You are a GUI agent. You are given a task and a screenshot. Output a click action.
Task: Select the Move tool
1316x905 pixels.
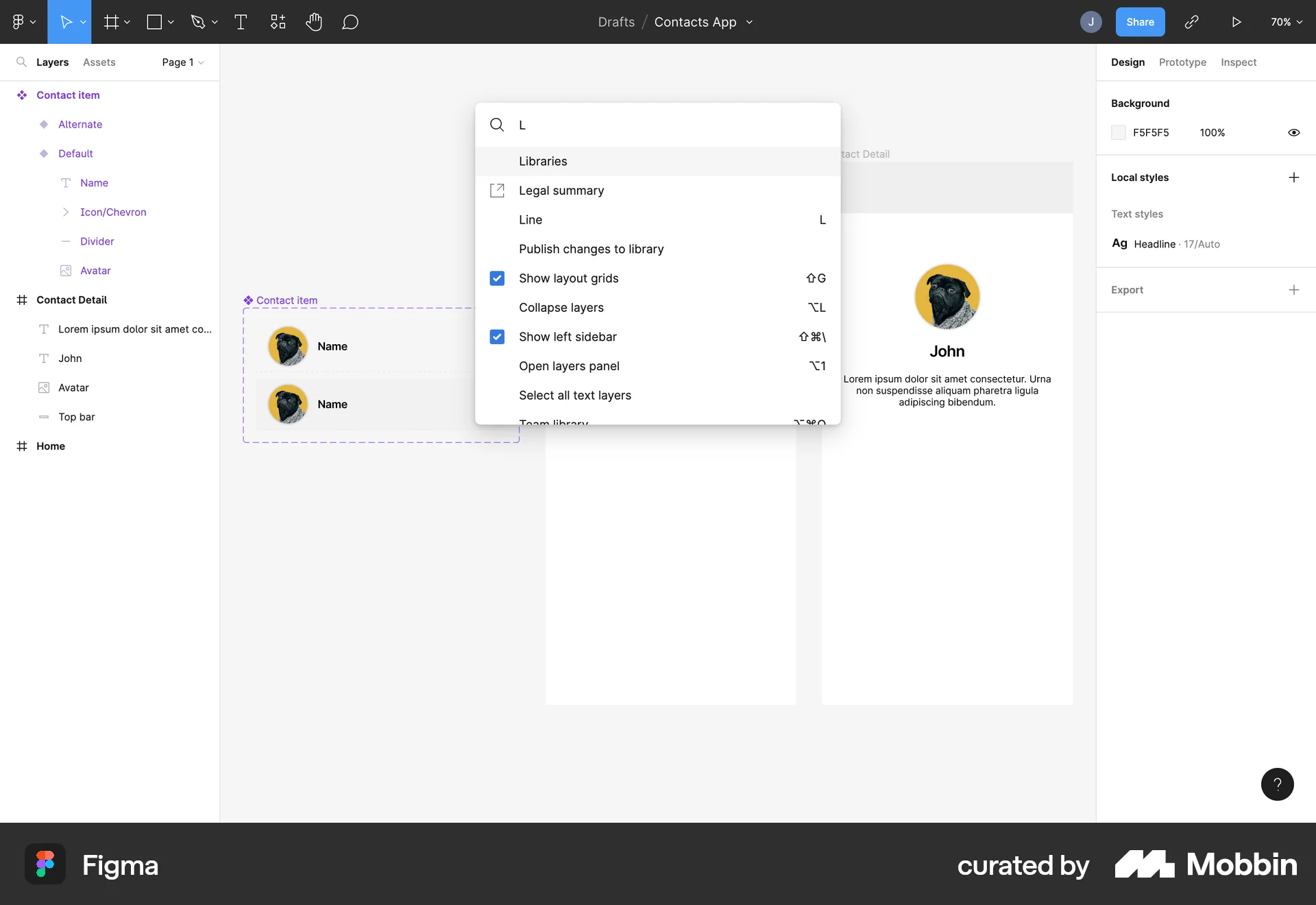(66, 21)
